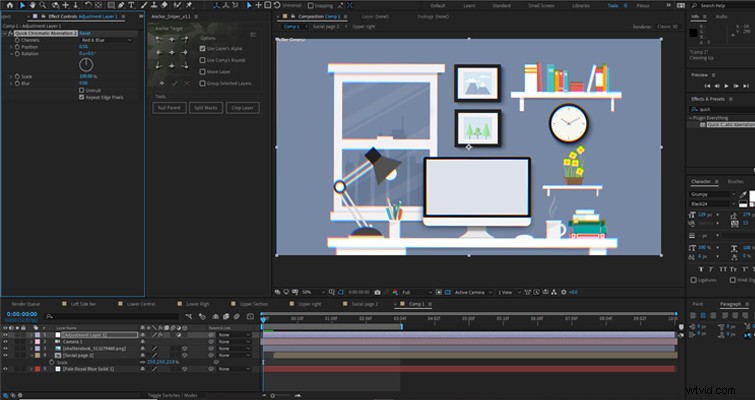Image resolution: width=755 pixels, height=400 pixels.
Task: Jump to first frame in Preview
Action: pos(707,86)
